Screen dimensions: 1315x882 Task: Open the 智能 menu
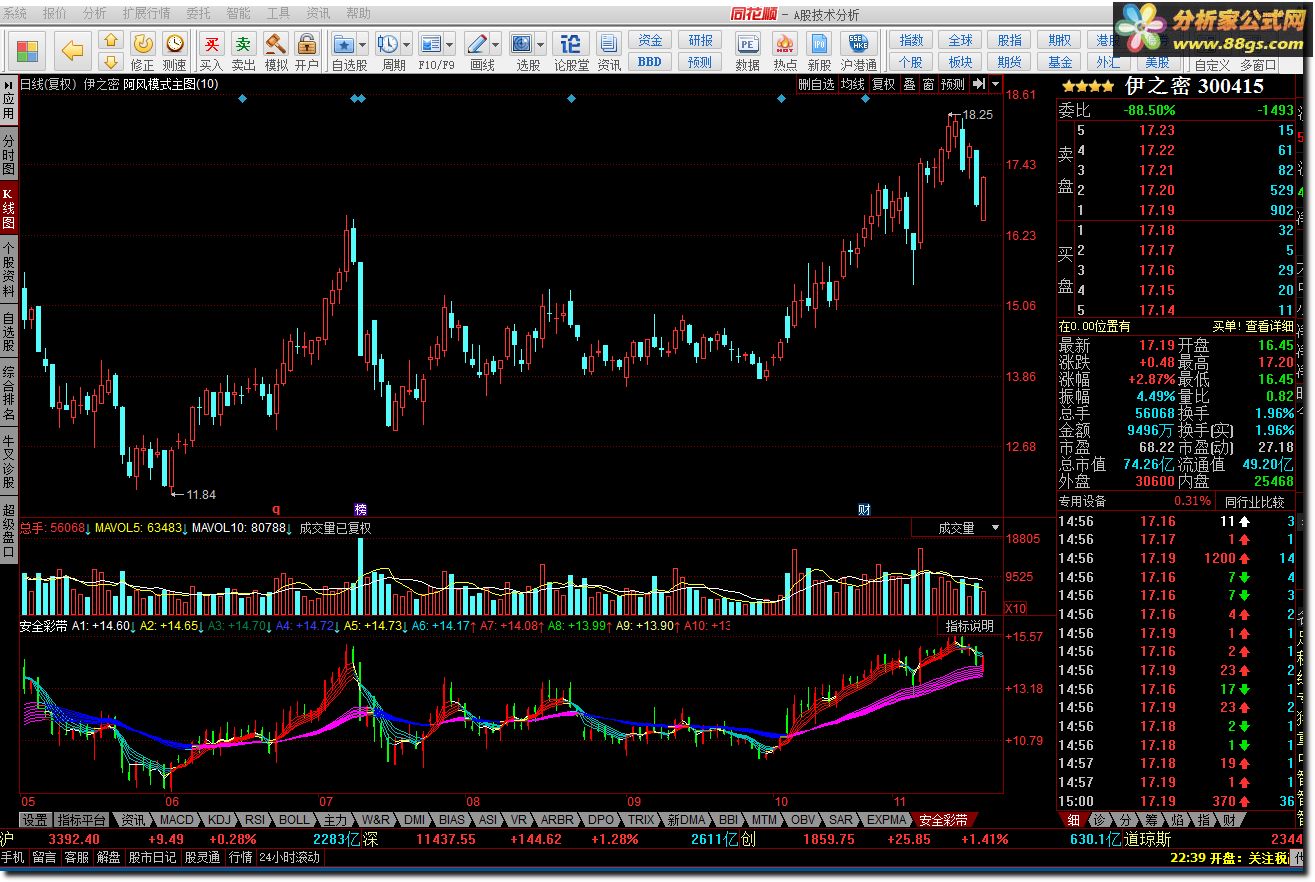click(238, 13)
